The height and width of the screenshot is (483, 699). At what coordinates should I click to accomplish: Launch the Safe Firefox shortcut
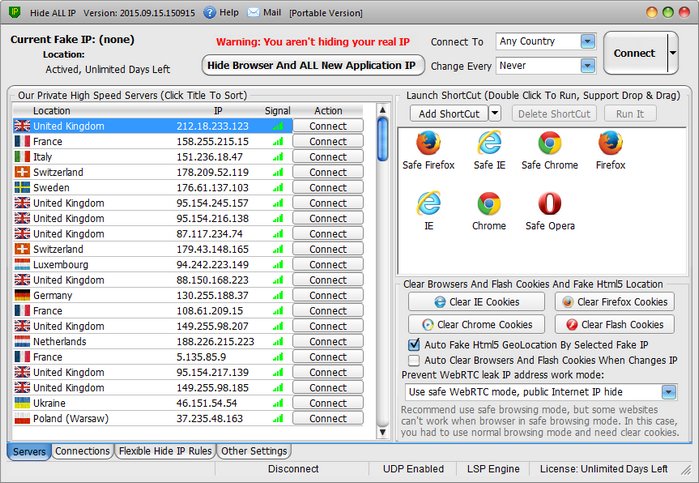(x=428, y=150)
